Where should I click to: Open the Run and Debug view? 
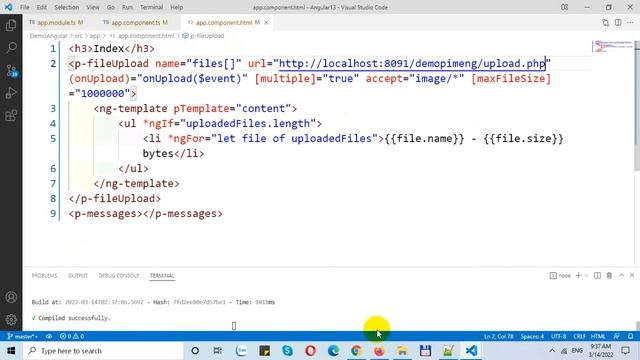coord(11,93)
